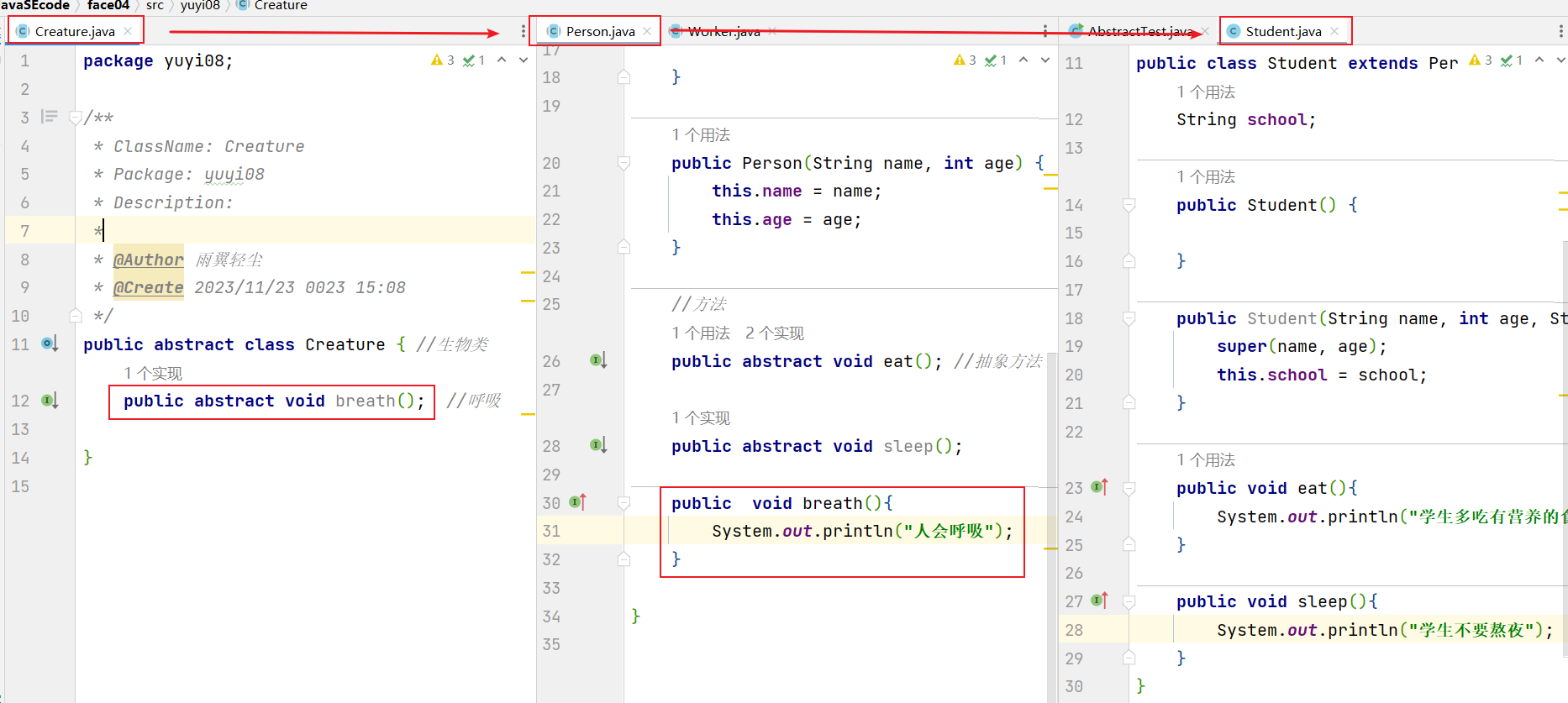Go to the previous highlighted problem in Person.java
Screen dimensions: 1568x703
pos(1023,60)
